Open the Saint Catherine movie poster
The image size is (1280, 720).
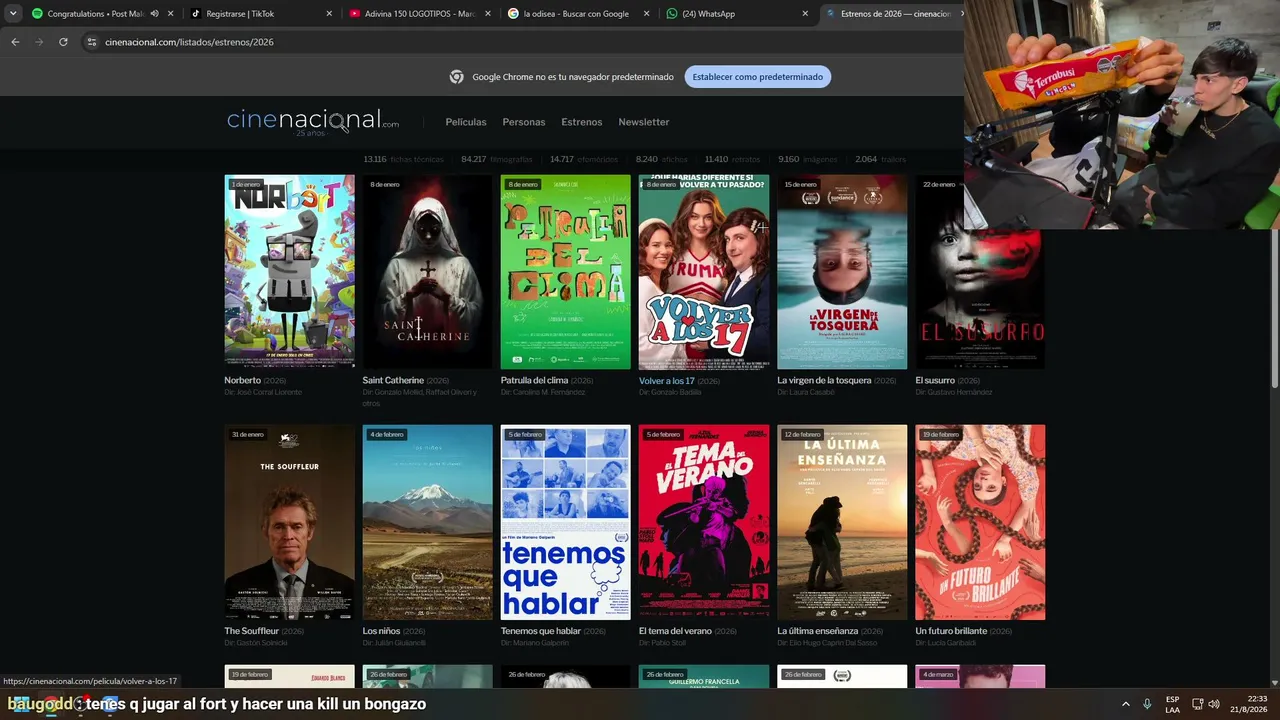(427, 272)
